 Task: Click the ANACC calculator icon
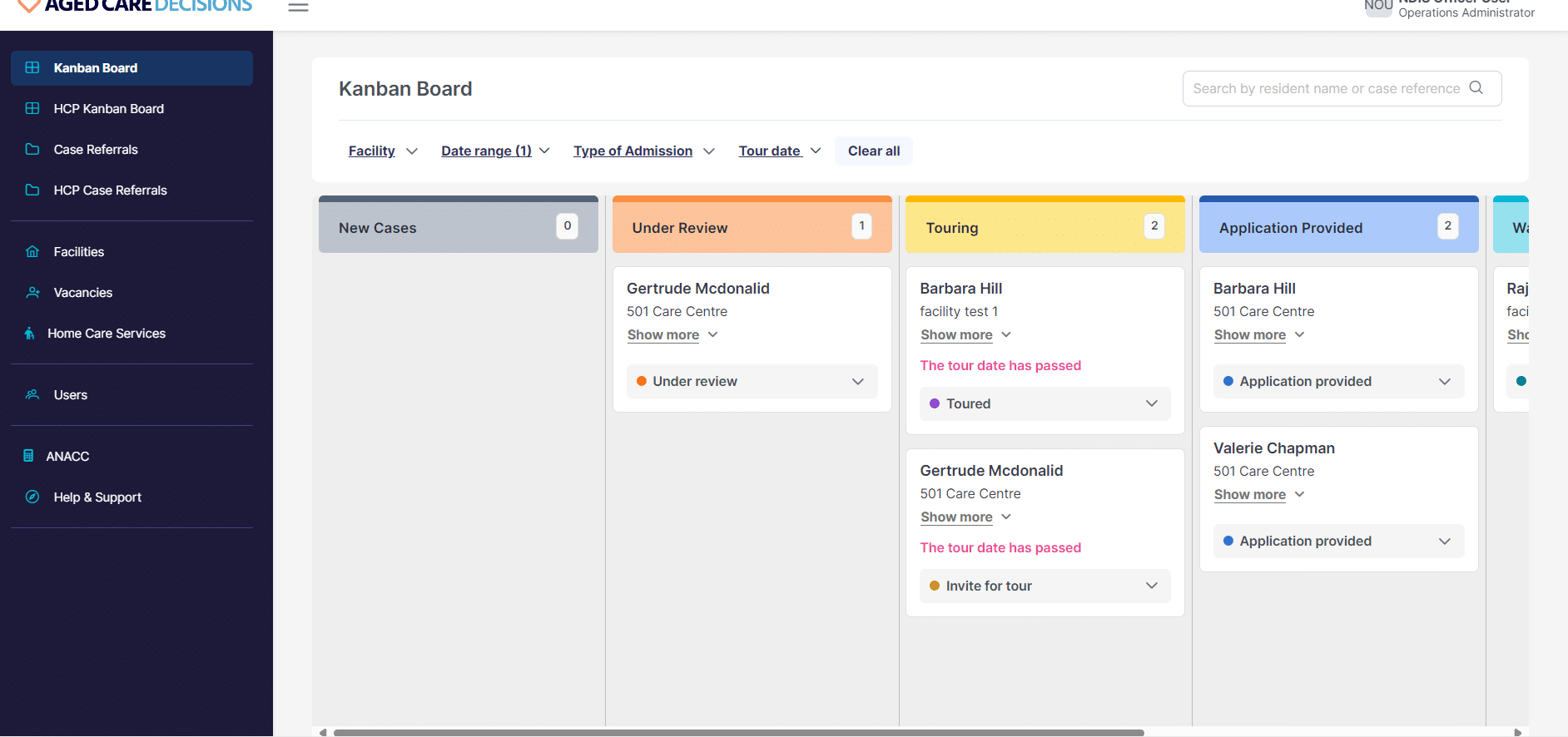point(28,456)
